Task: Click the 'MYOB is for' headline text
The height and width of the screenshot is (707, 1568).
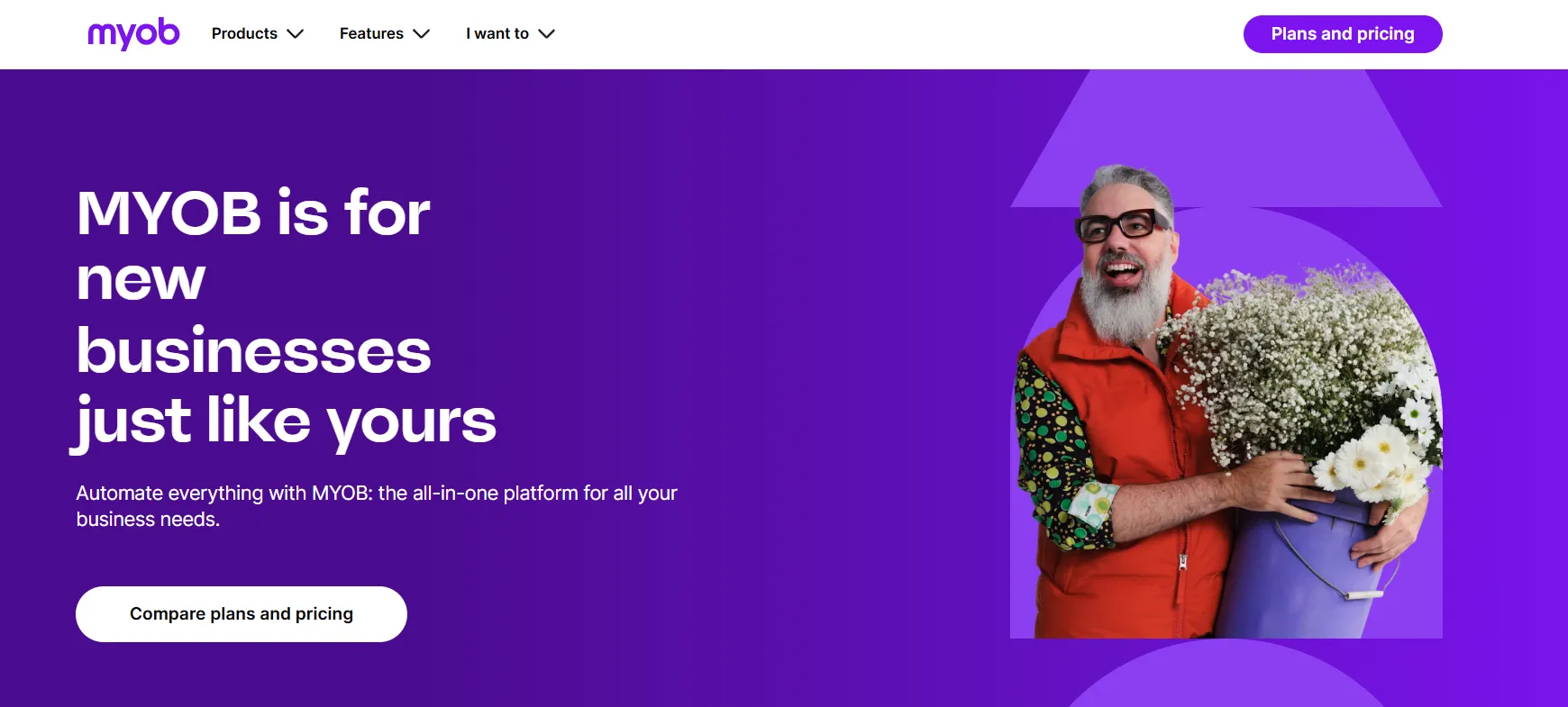Action: (253, 213)
